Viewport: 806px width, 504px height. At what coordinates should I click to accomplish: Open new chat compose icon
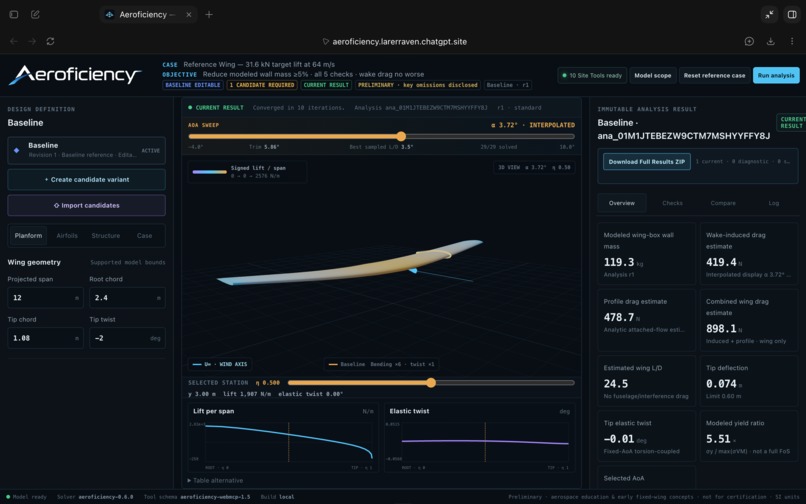(35, 14)
